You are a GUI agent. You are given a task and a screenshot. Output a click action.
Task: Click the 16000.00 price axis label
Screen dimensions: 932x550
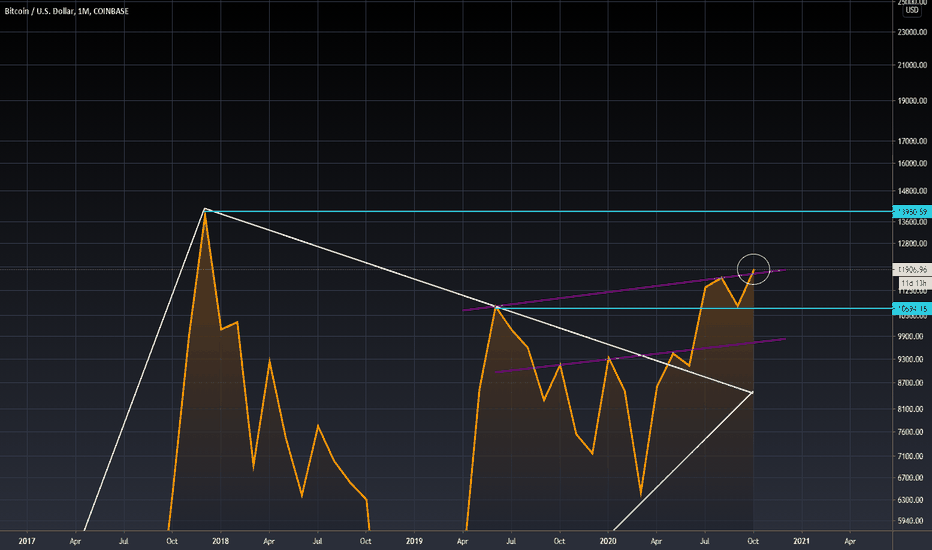pyautogui.click(x=912, y=163)
